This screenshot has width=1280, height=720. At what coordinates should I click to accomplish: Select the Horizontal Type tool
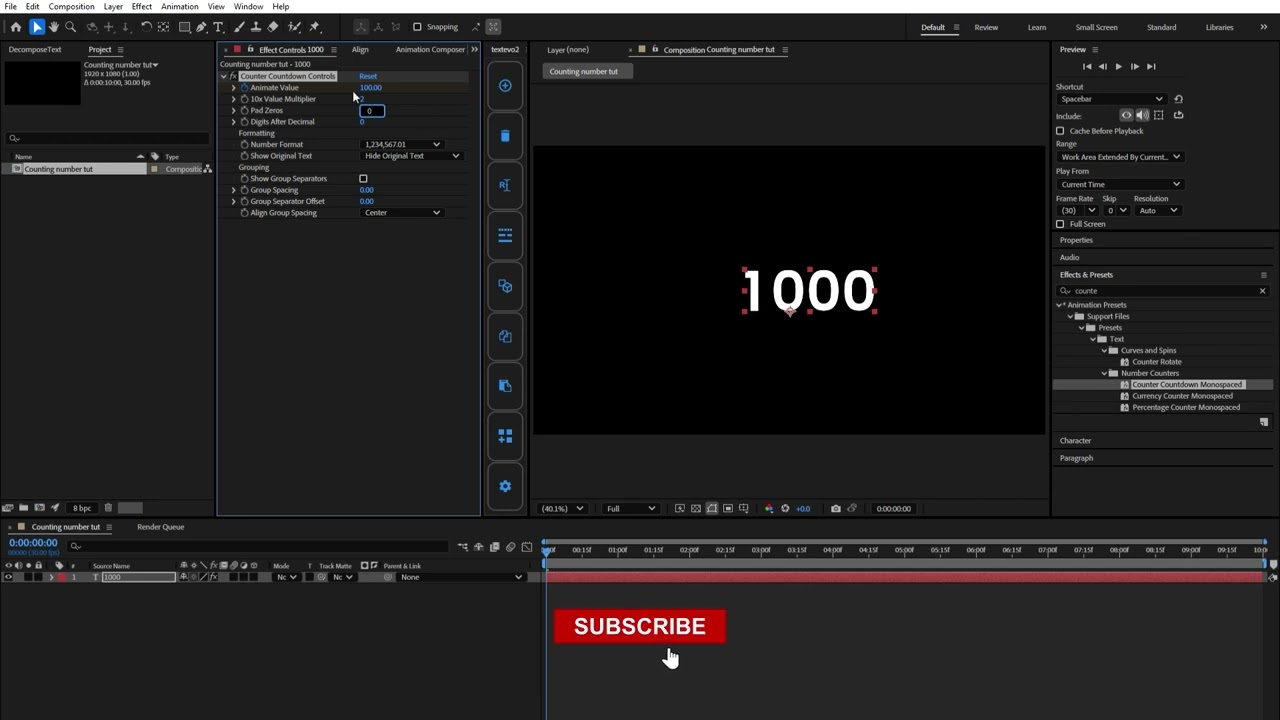pos(218,27)
